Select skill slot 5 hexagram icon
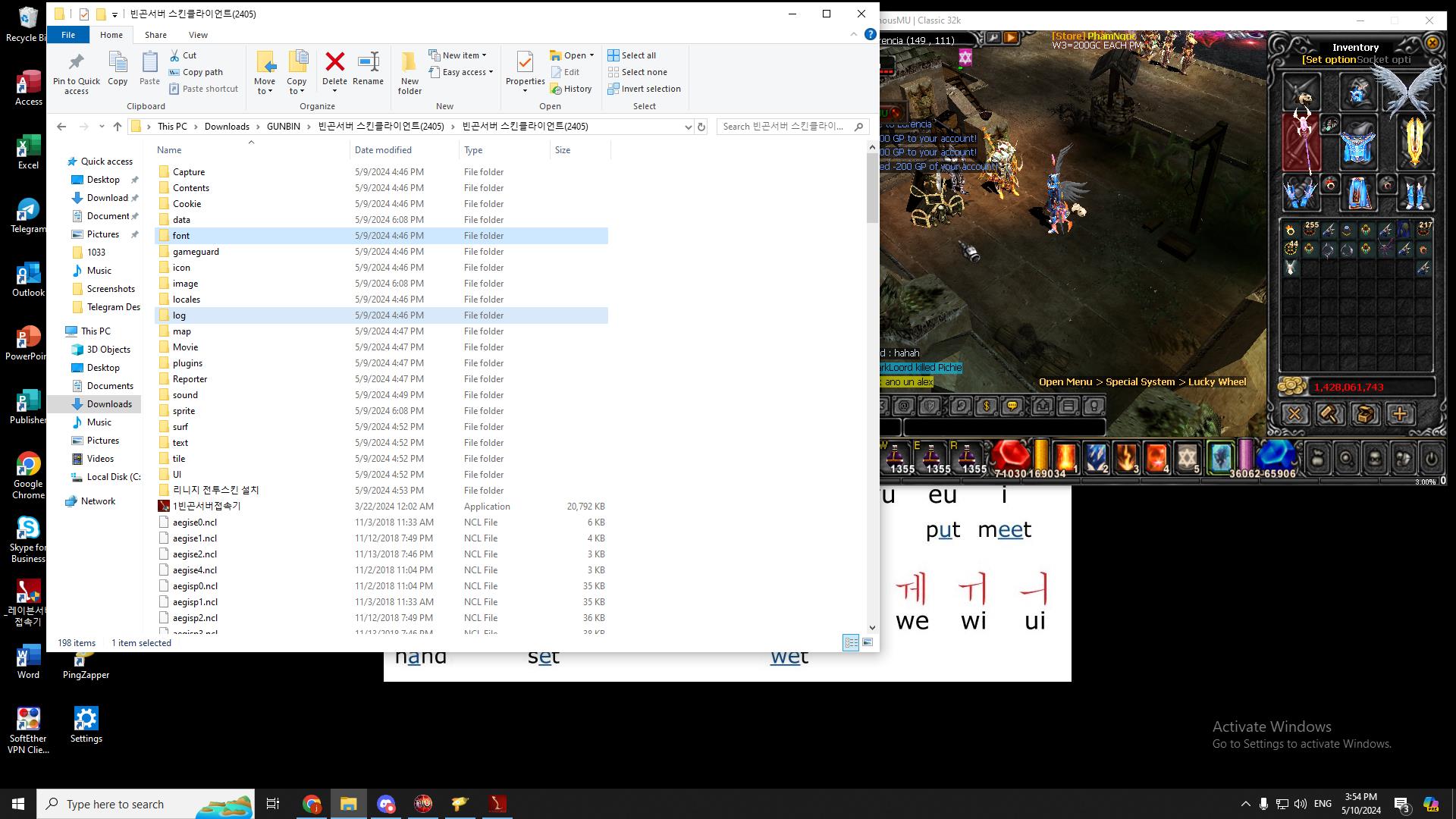The image size is (1456, 819). (x=1187, y=457)
